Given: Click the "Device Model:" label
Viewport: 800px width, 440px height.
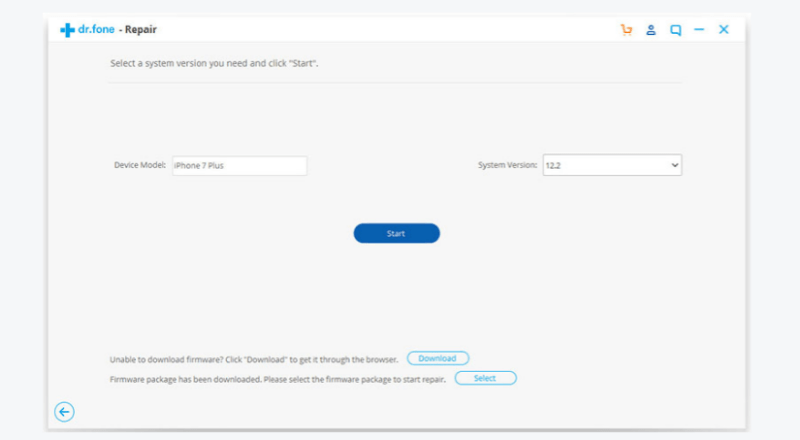Looking at the screenshot, I should (x=140, y=165).
